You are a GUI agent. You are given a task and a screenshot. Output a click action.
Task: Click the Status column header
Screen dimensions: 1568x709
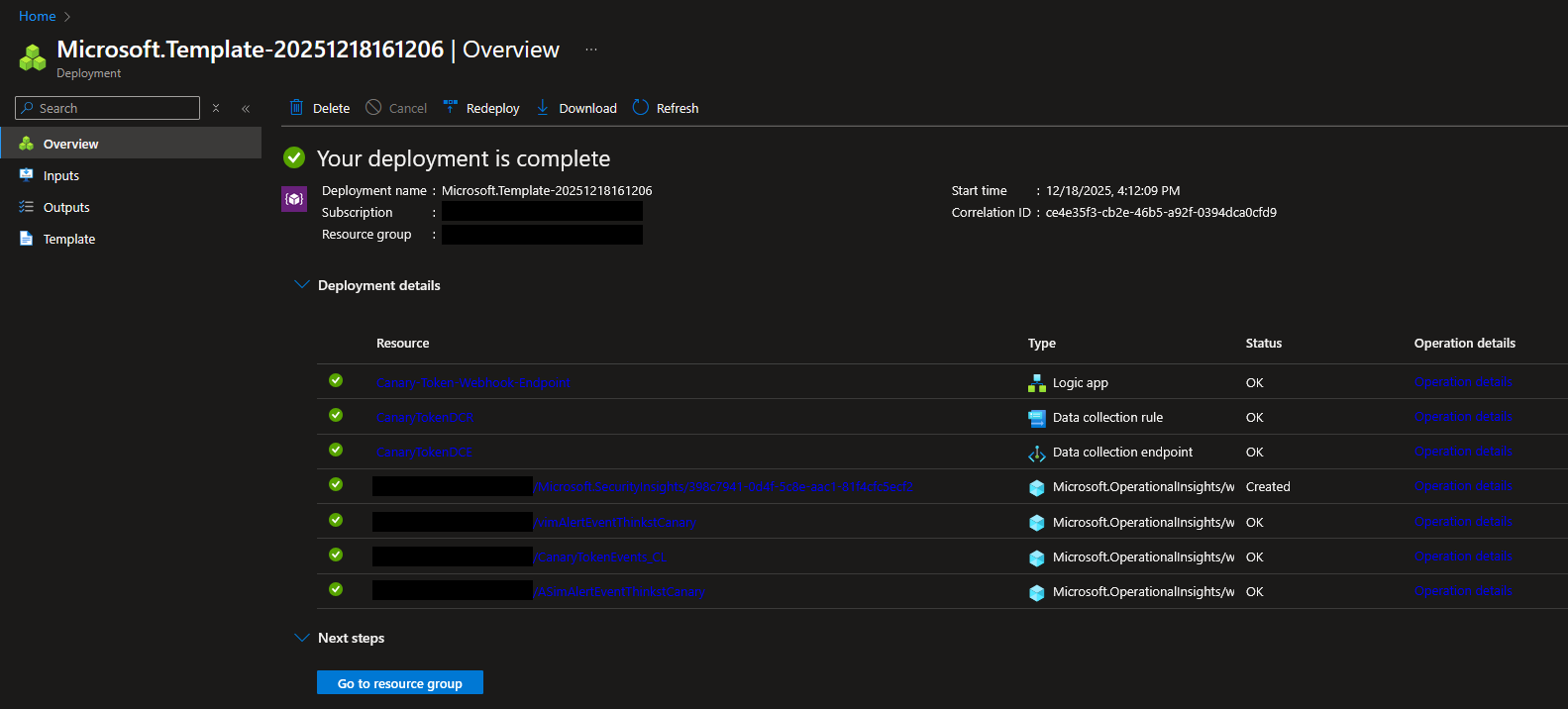(1264, 344)
